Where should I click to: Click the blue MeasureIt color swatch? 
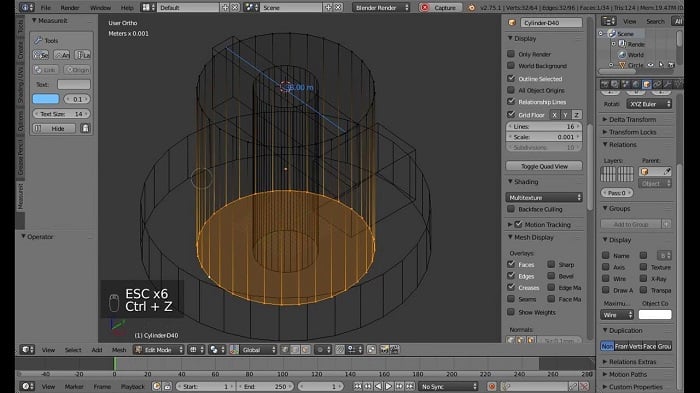(x=46, y=99)
